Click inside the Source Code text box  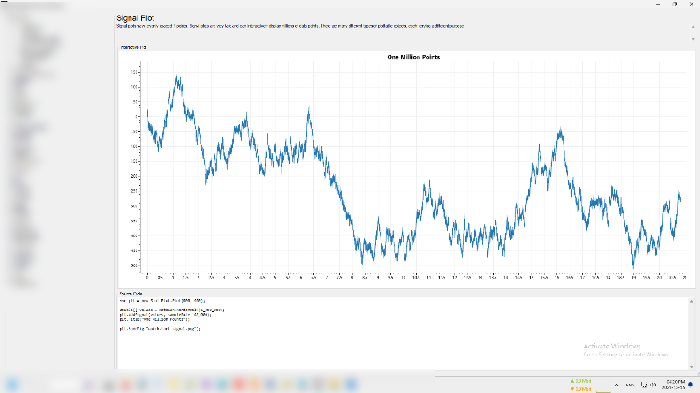(x=402, y=333)
